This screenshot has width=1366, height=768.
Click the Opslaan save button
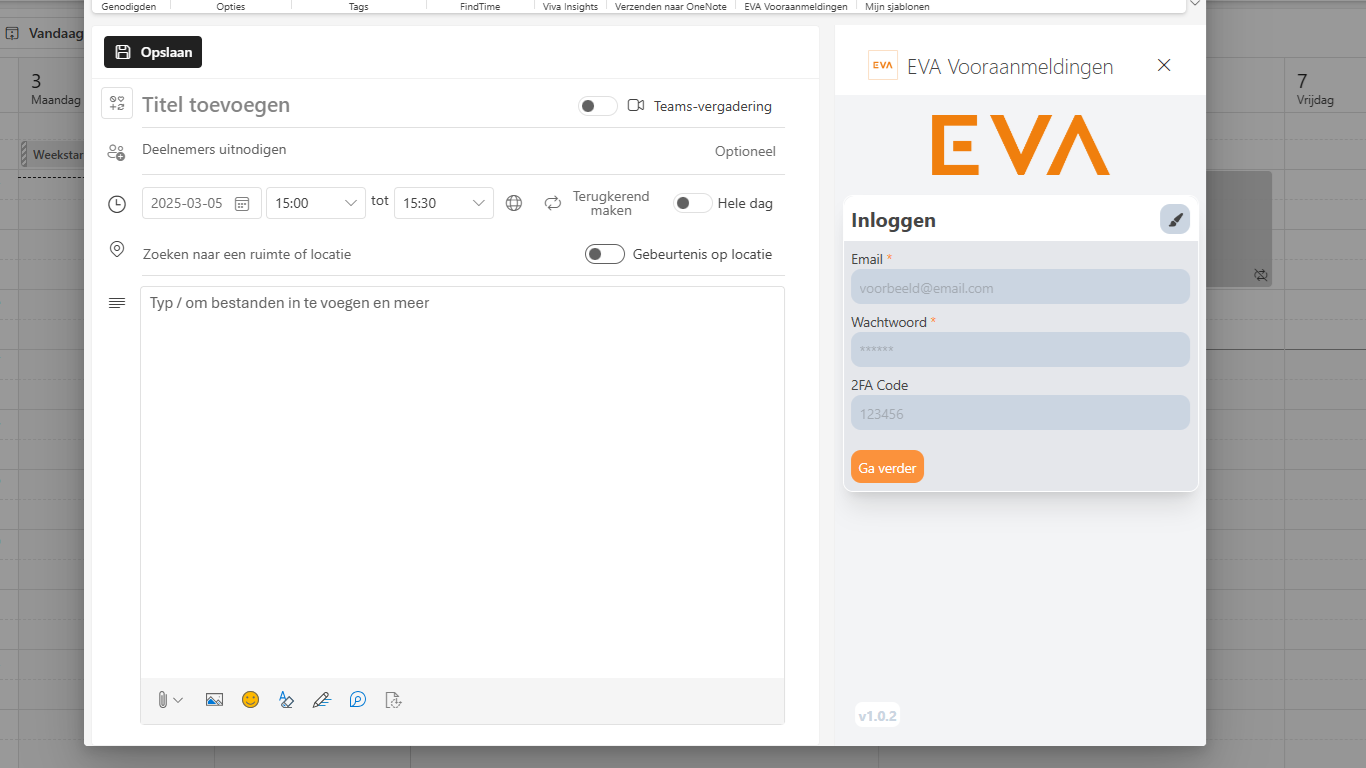153,52
